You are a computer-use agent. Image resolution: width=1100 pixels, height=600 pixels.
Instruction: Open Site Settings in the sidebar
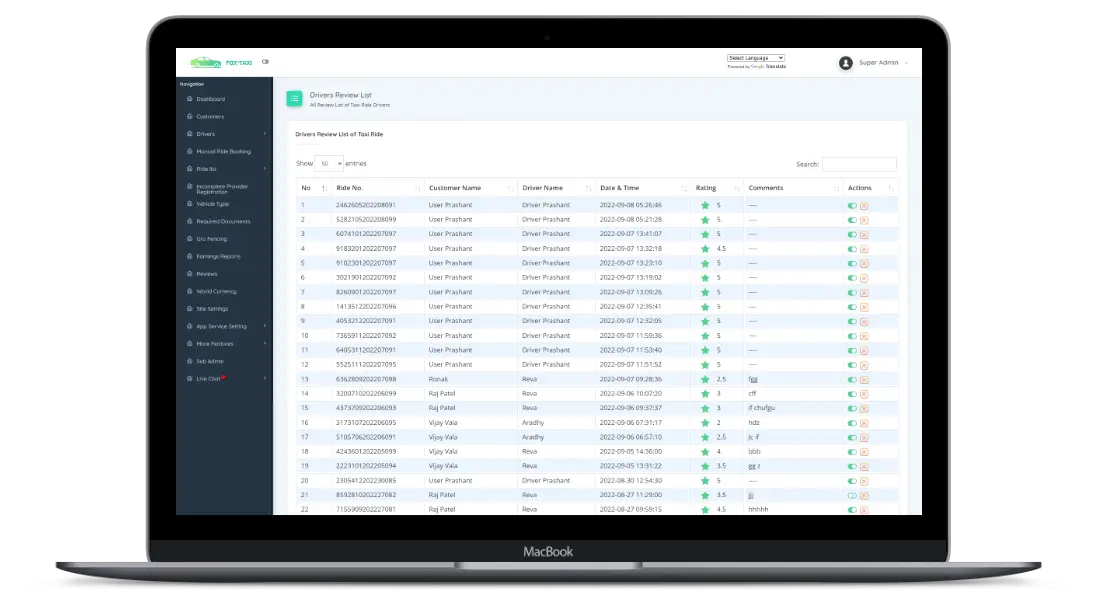[x=212, y=309]
